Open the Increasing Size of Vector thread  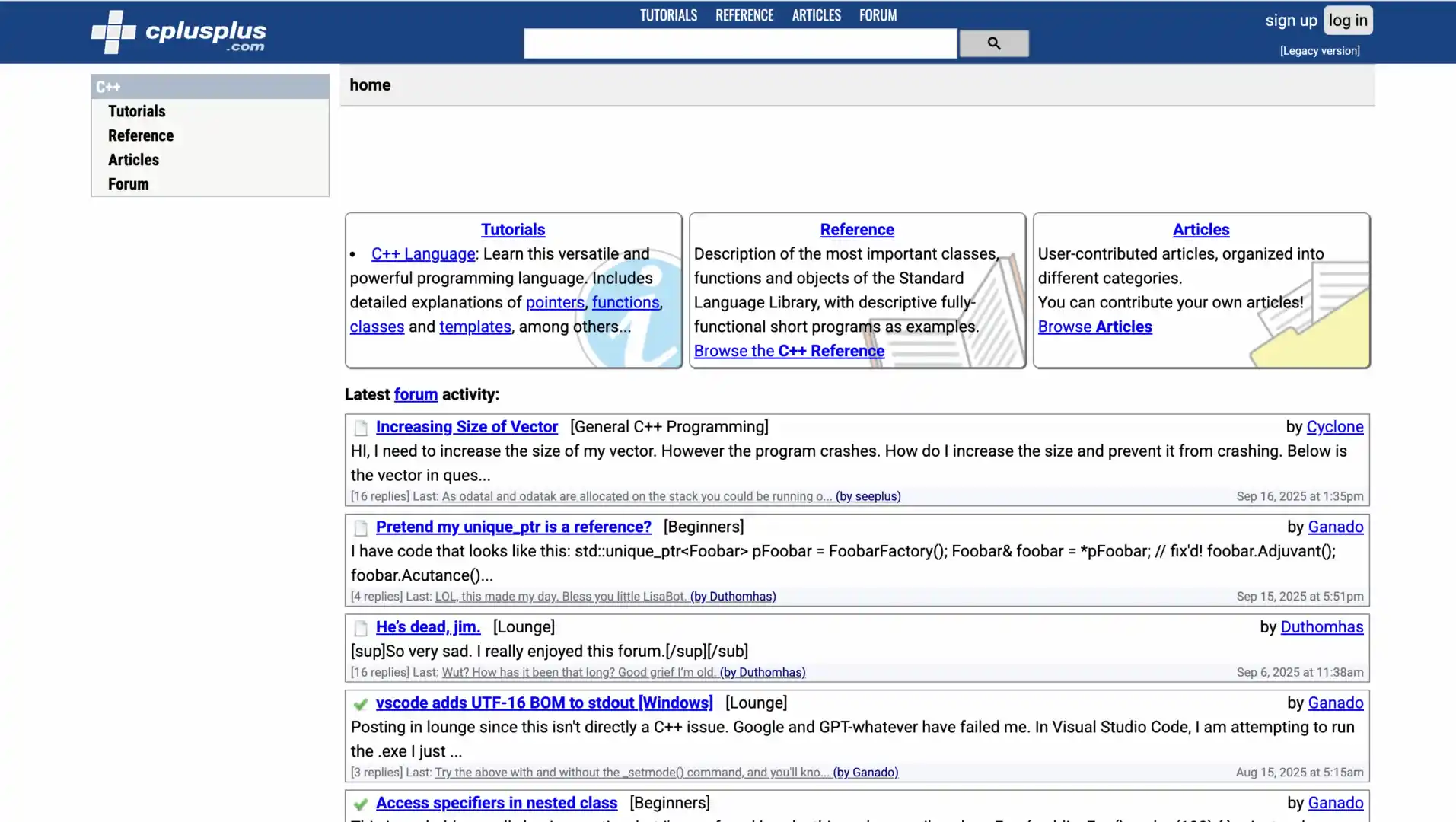(x=467, y=428)
